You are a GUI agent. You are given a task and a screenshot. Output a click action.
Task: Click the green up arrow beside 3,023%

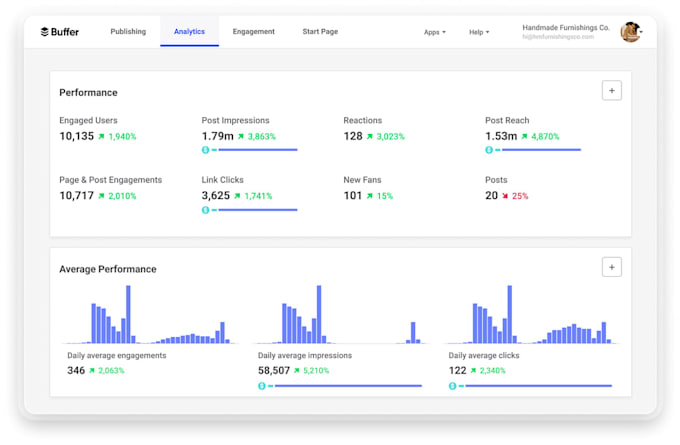coord(369,136)
